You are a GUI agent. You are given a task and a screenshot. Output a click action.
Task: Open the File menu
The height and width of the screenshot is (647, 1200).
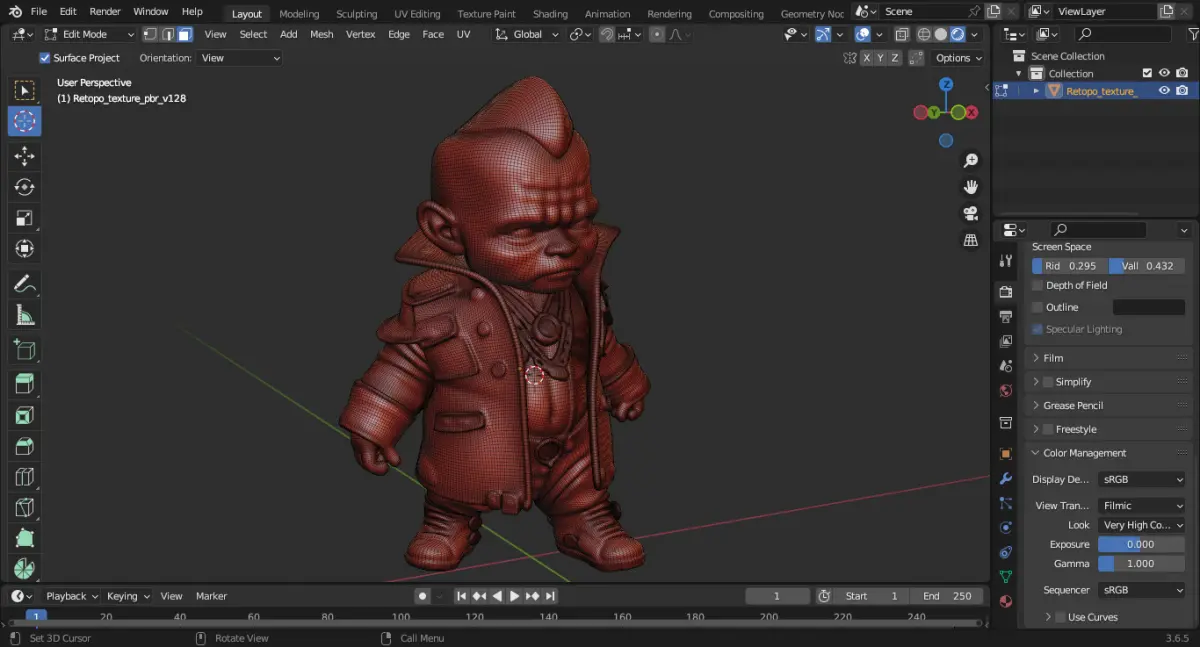click(x=39, y=12)
